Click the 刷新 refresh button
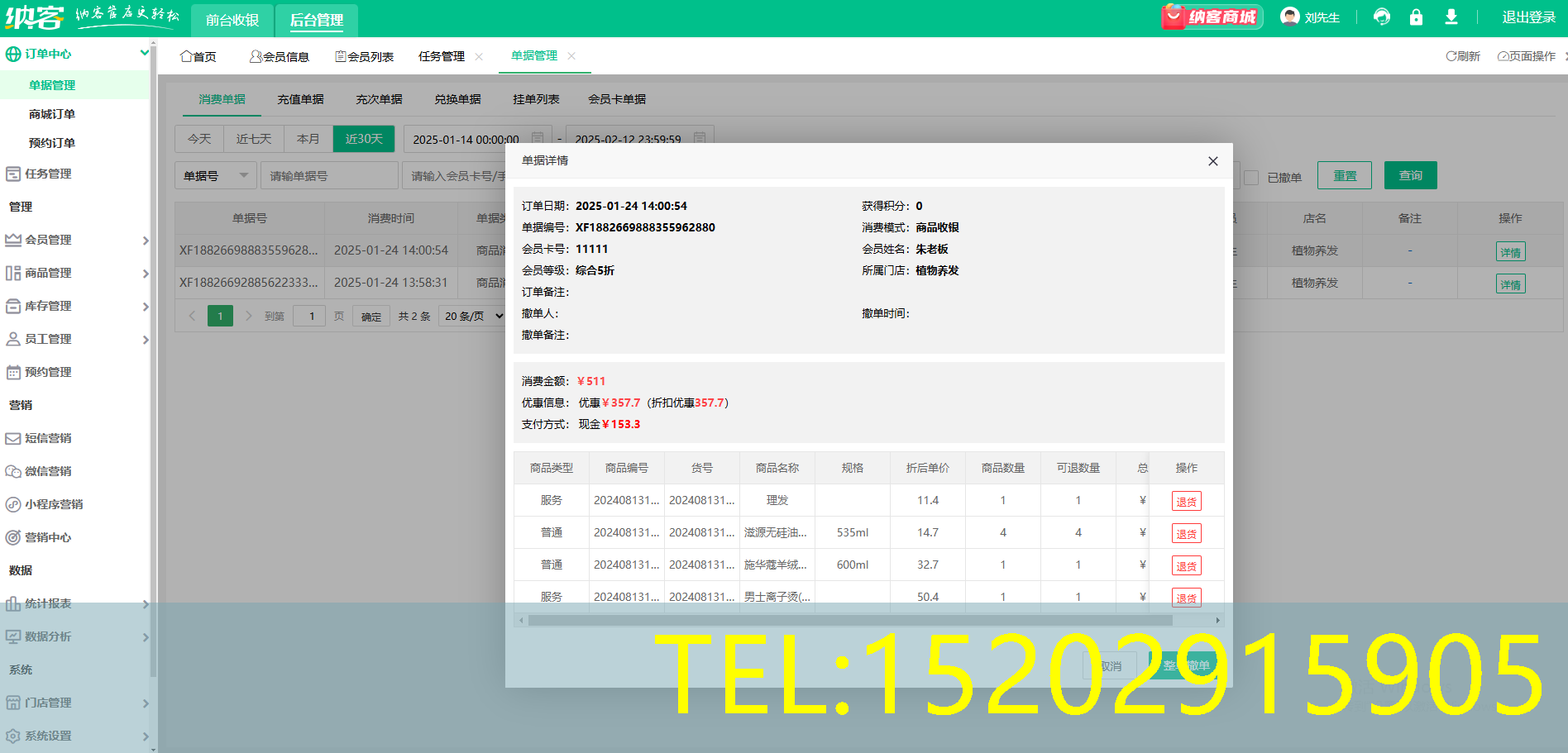The height and width of the screenshot is (753, 1568). (1463, 56)
